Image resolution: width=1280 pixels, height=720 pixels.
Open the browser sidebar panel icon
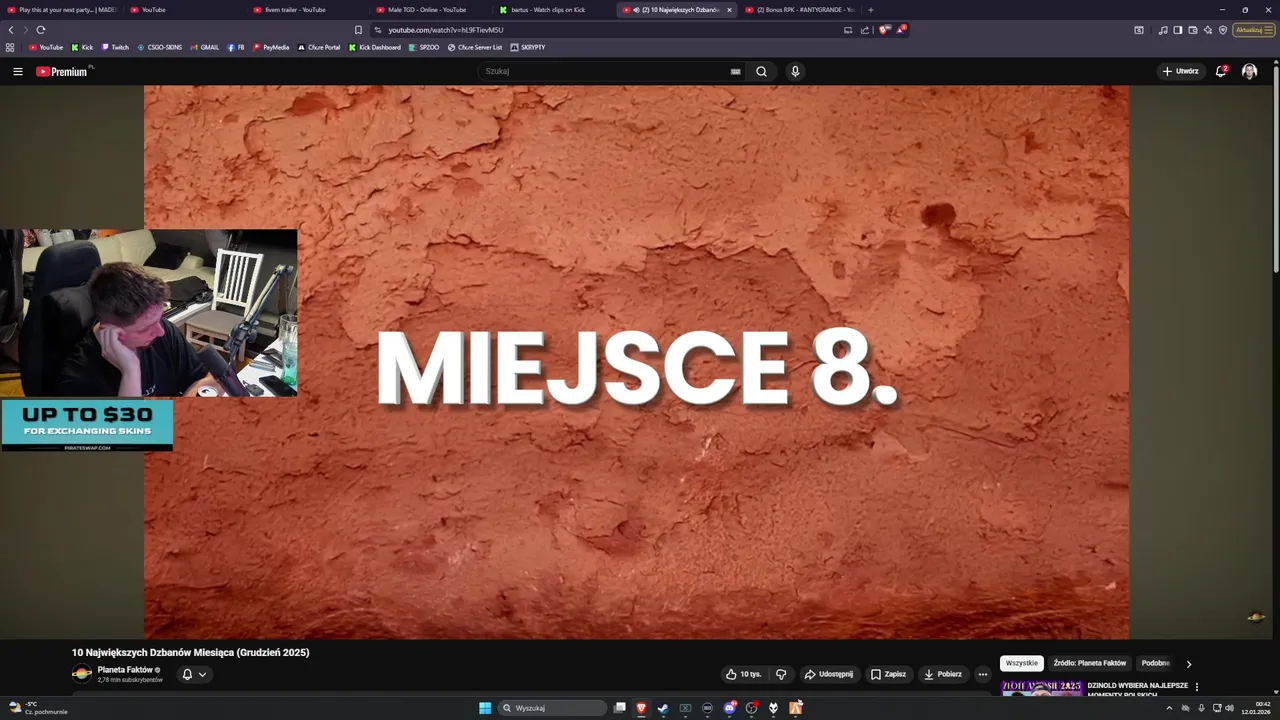click(1178, 30)
